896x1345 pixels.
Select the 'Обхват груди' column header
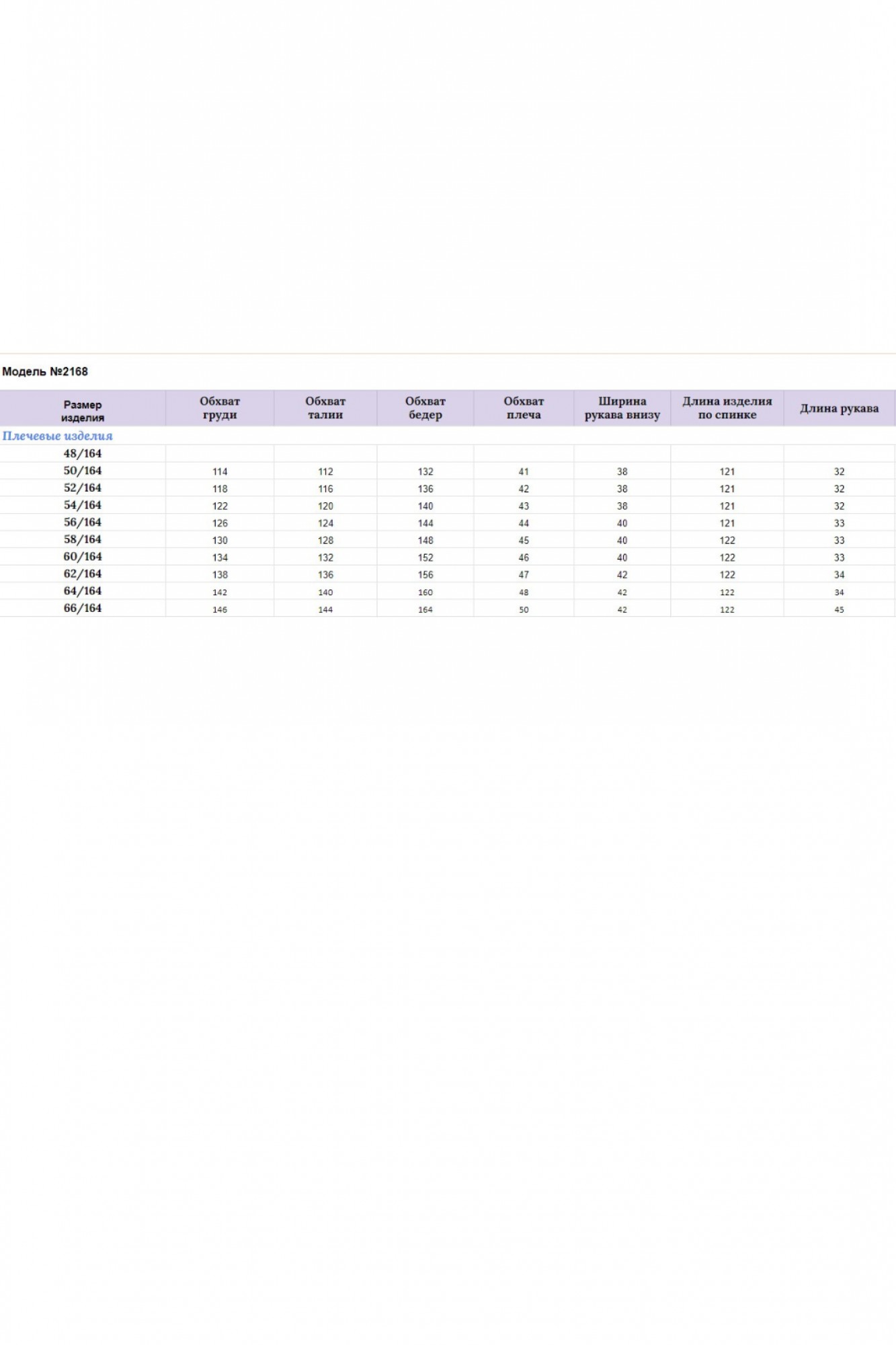(220, 408)
